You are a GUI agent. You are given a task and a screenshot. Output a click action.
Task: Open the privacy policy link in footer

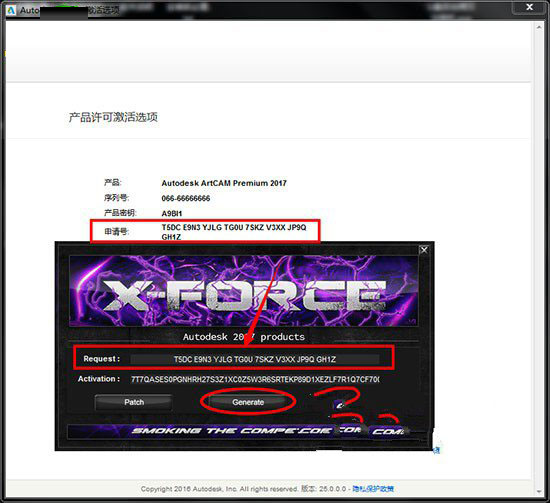[373, 489]
